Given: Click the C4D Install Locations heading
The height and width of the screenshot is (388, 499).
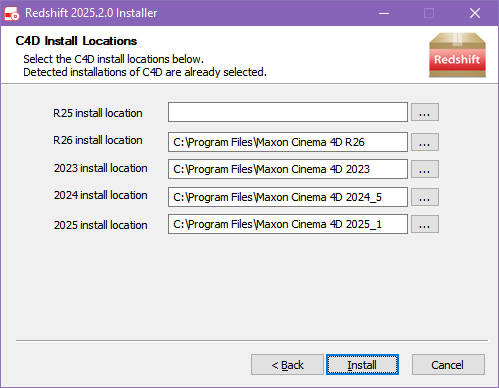Looking at the screenshot, I should coord(76,41).
